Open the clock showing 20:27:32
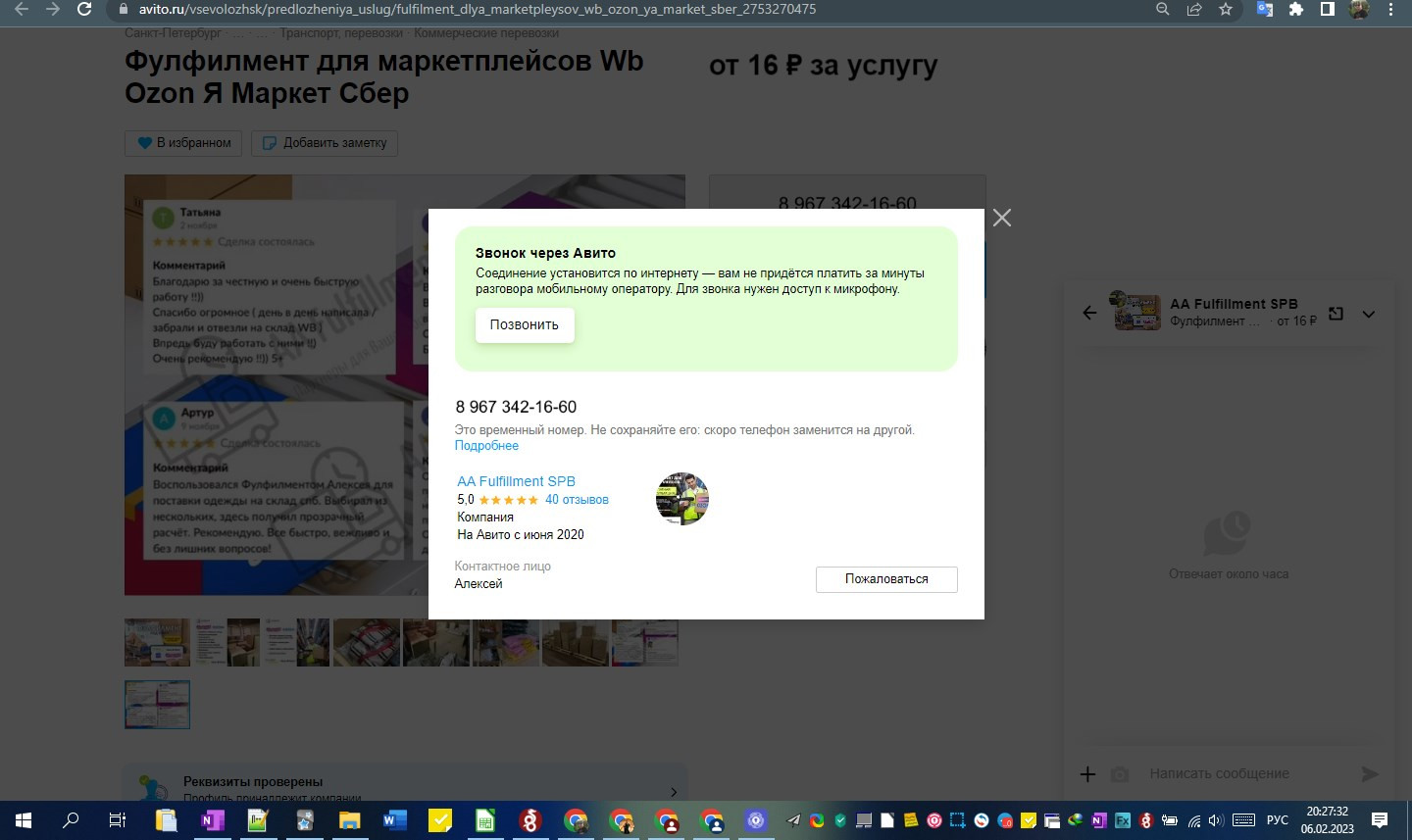The image size is (1412, 840). tap(1328, 820)
